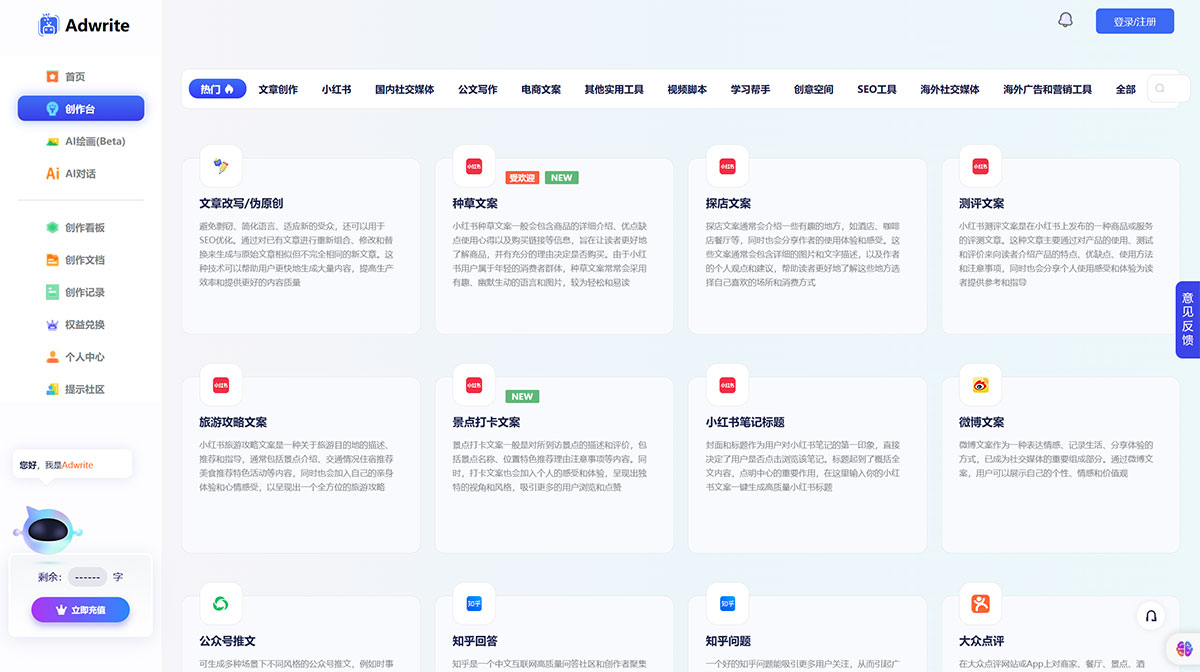Click the 立即充值 recharge button
Screen dimensions: 1200x672
80,609
